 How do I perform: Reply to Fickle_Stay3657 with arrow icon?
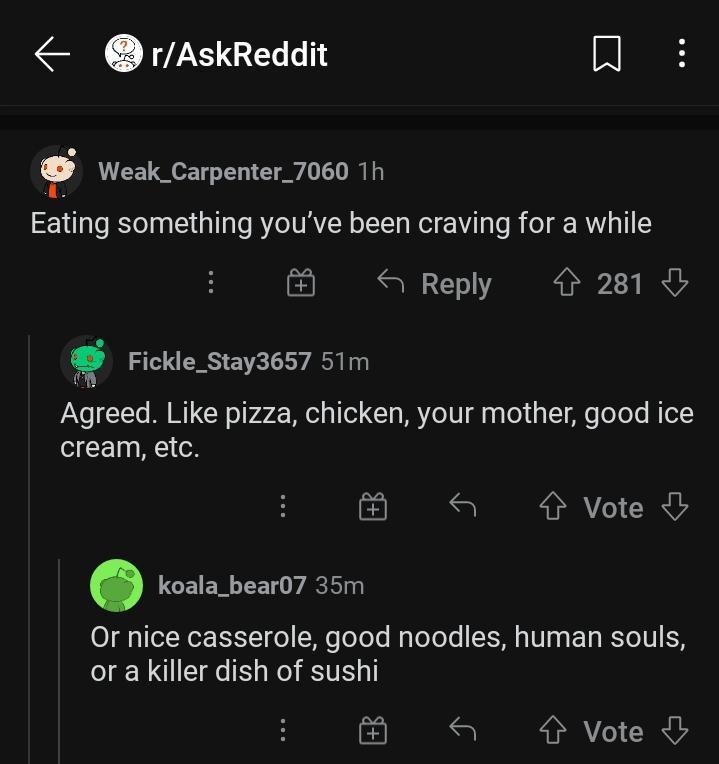point(462,508)
